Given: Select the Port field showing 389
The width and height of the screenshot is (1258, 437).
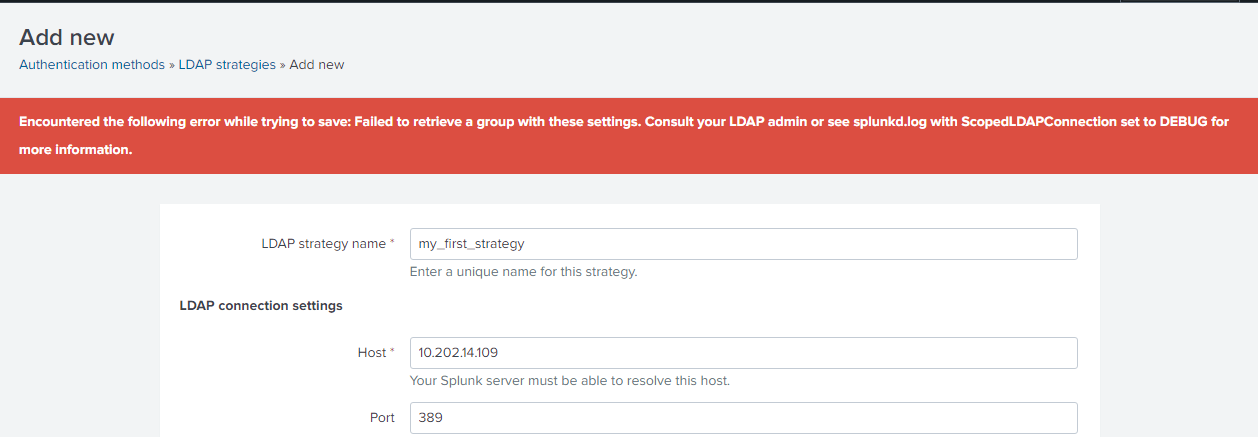Looking at the screenshot, I should 743,418.
